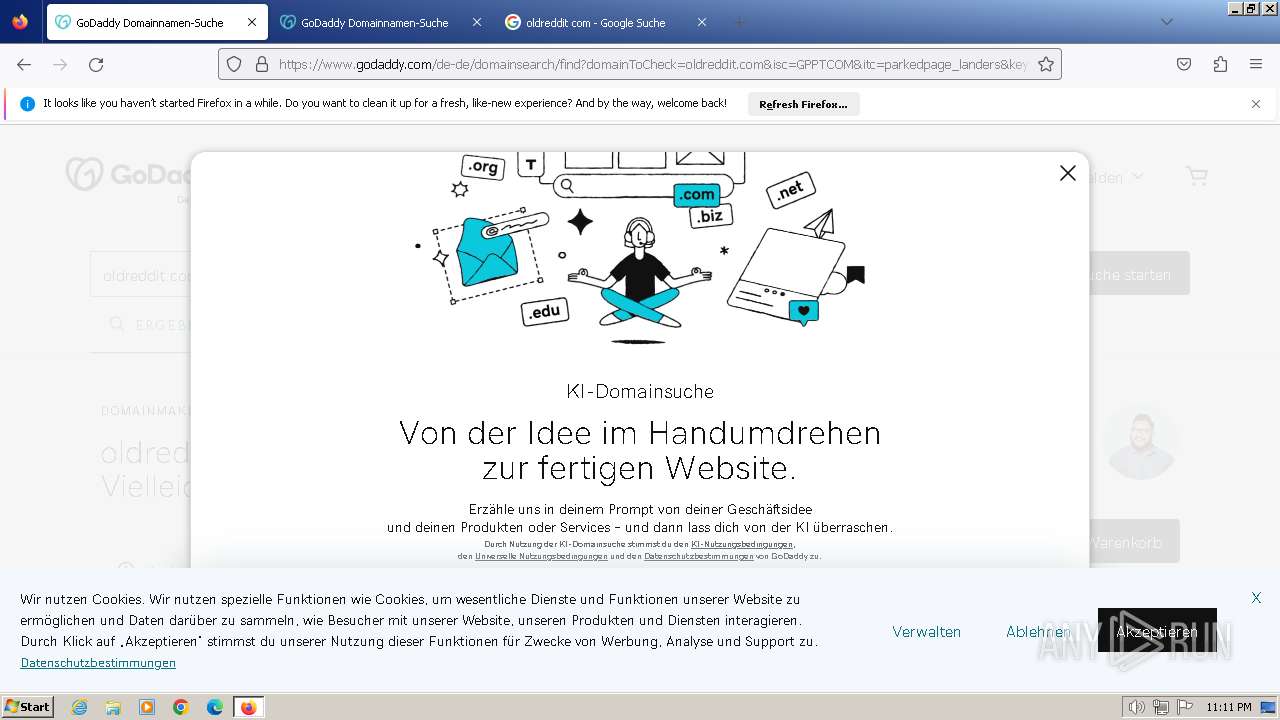Open the shopping cart icon
Viewport: 1280px width, 720px height.
pyautogui.click(x=1197, y=176)
